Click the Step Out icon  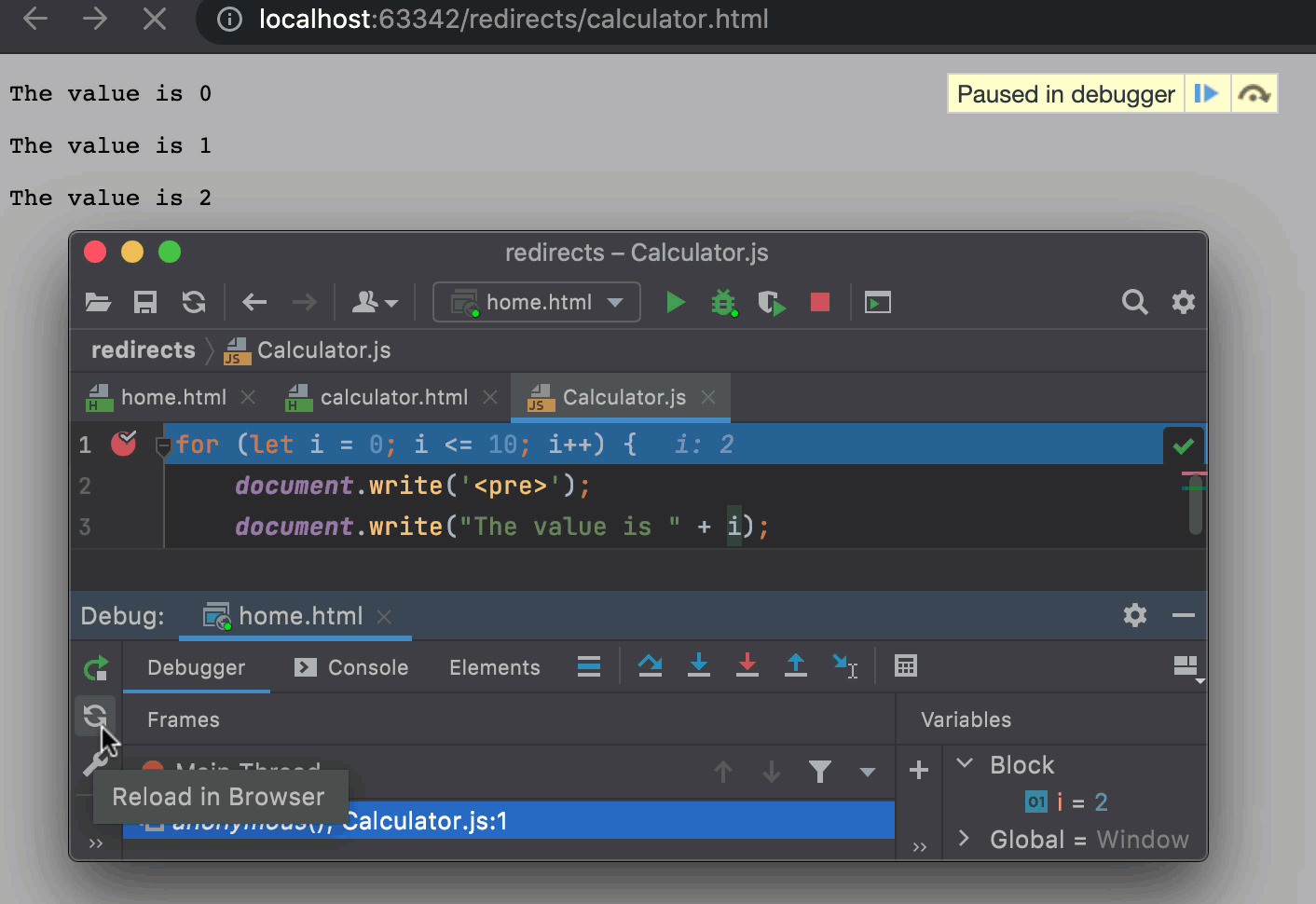pos(795,665)
